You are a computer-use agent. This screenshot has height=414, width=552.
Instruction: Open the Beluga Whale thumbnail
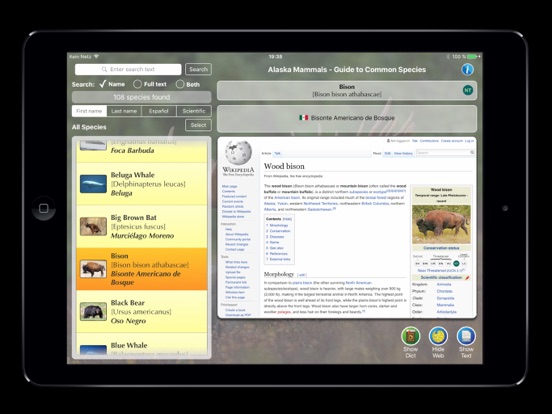tap(93, 184)
